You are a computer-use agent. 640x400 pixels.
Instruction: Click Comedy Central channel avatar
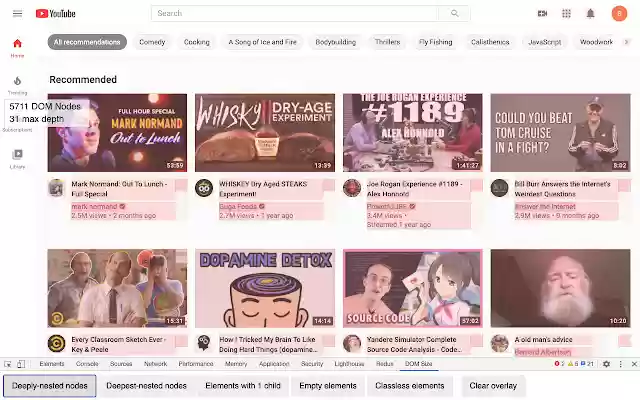coord(56,343)
